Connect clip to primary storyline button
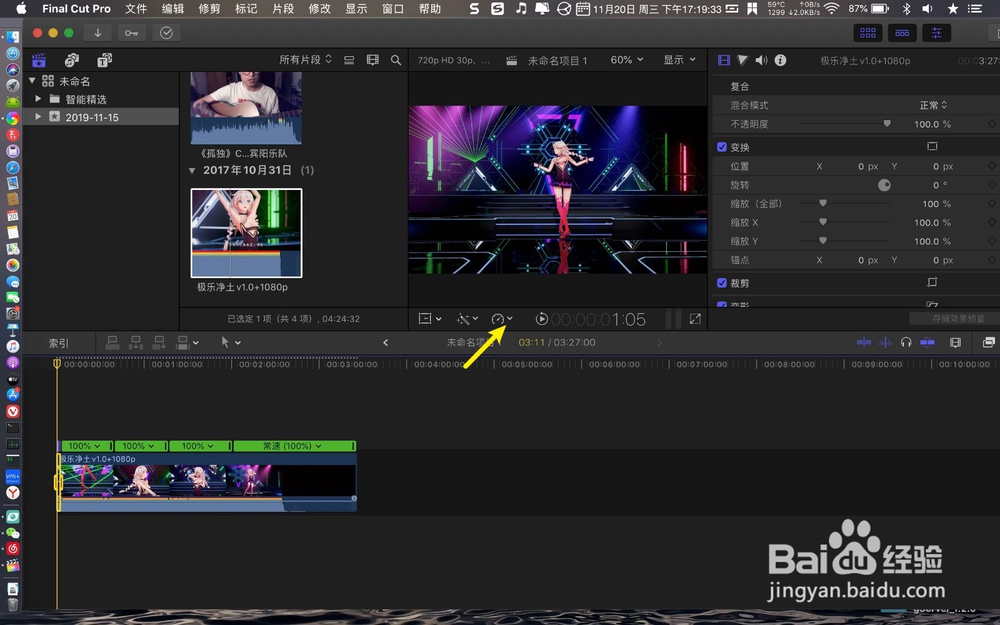 112,342
